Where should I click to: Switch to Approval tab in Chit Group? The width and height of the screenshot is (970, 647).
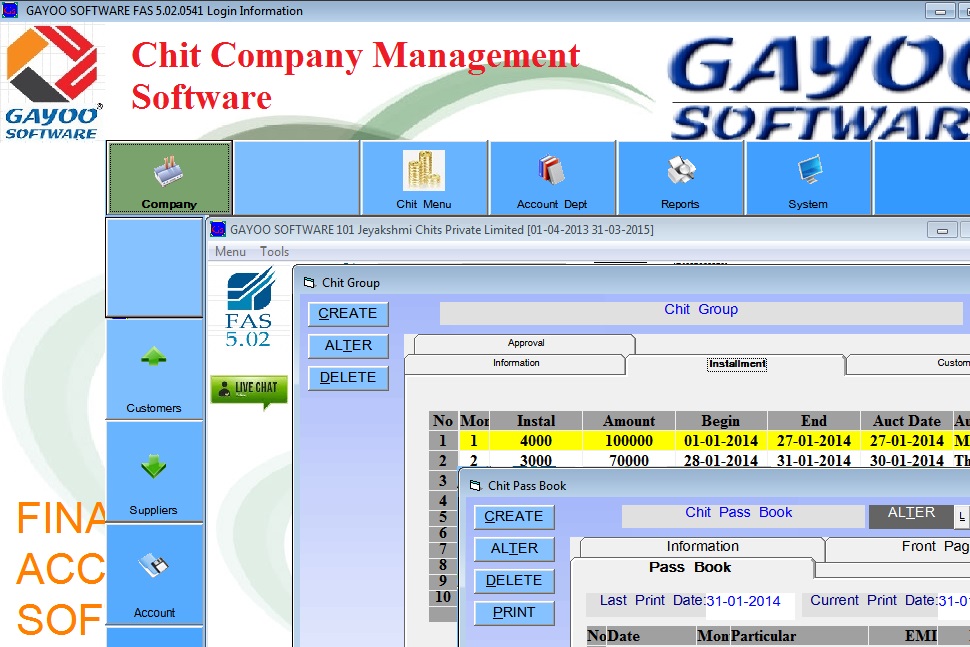tap(525, 343)
